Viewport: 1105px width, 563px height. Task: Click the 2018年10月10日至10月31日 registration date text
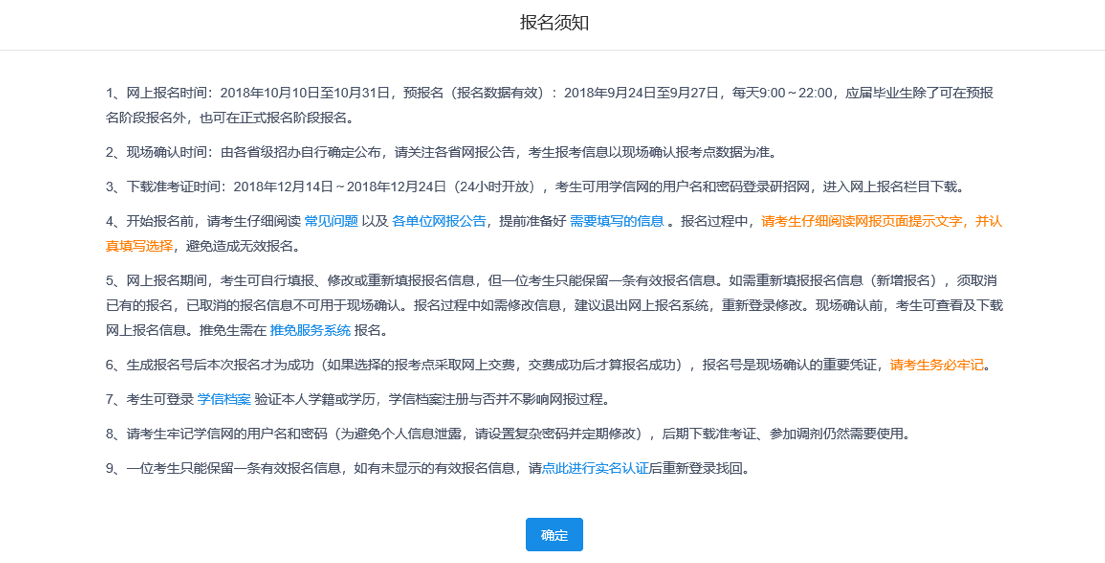click(x=304, y=93)
